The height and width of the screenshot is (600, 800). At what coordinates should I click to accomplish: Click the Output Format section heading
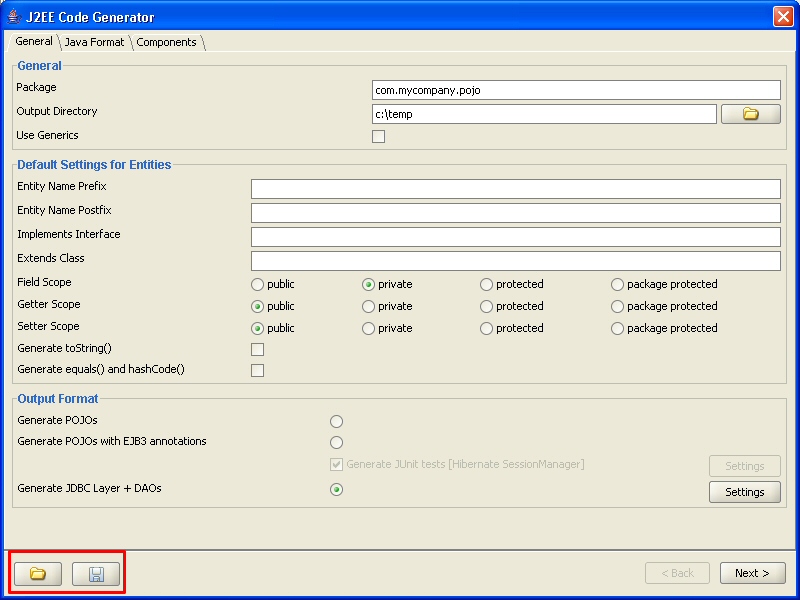[x=58, y=399]
